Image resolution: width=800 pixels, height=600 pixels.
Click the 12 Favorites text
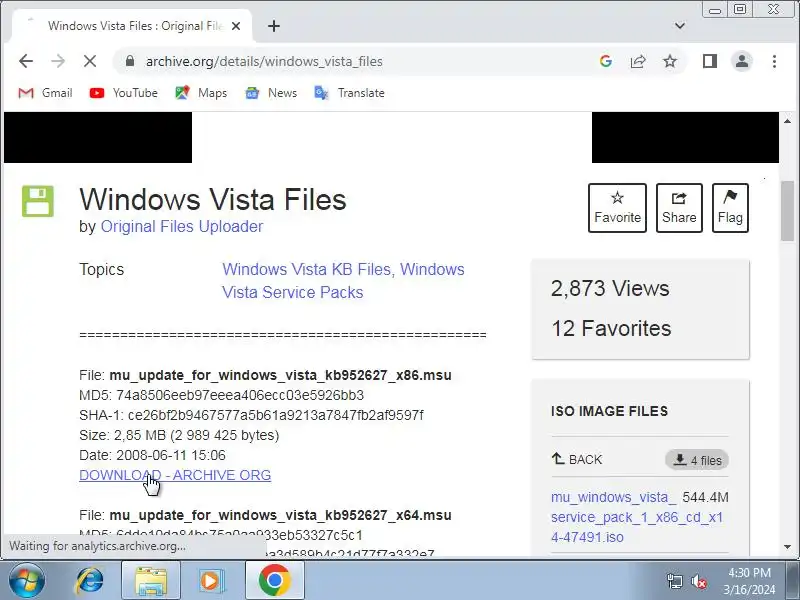point(611,329)
